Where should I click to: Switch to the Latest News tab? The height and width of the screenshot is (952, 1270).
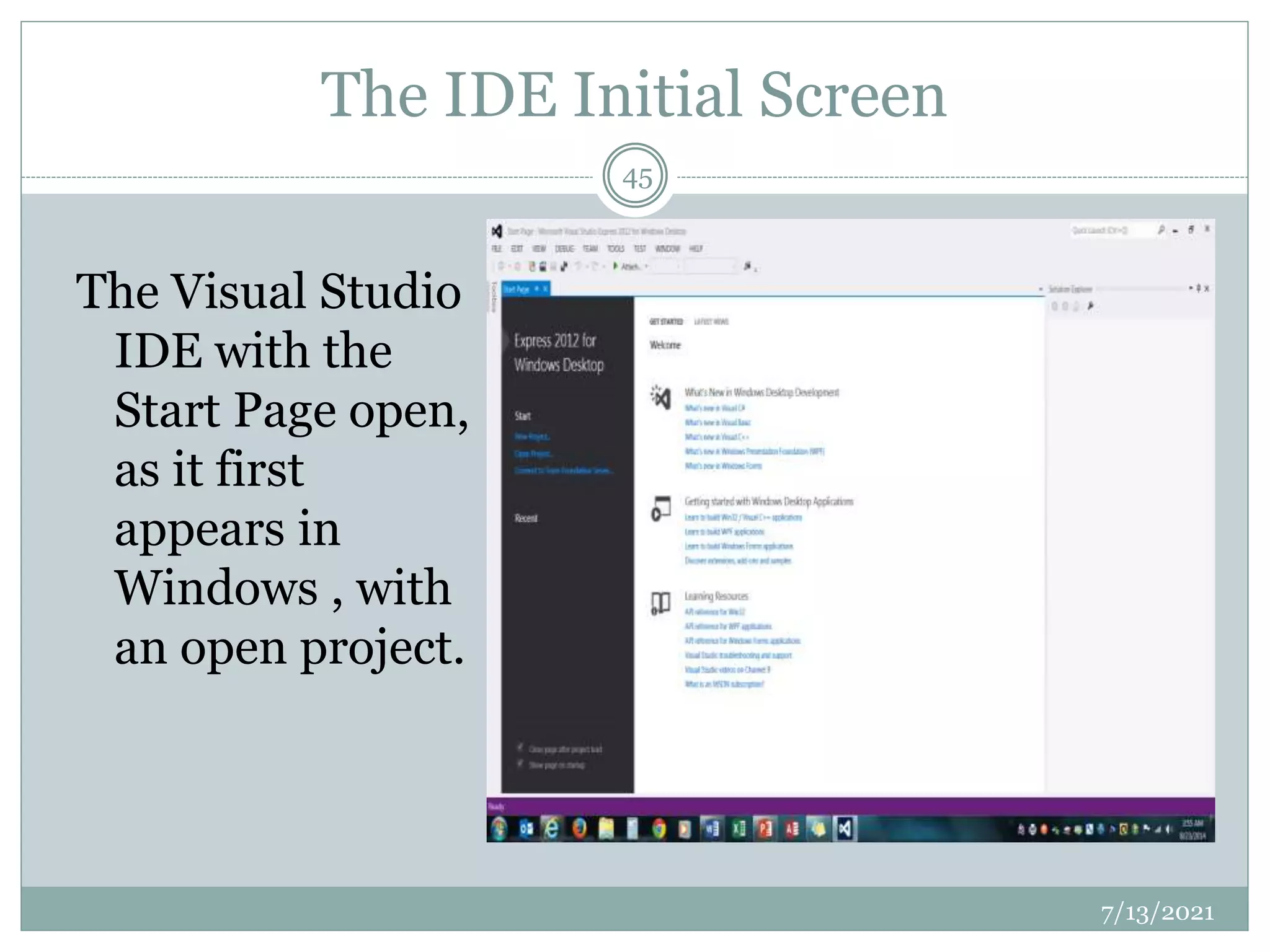pos(711,322)
